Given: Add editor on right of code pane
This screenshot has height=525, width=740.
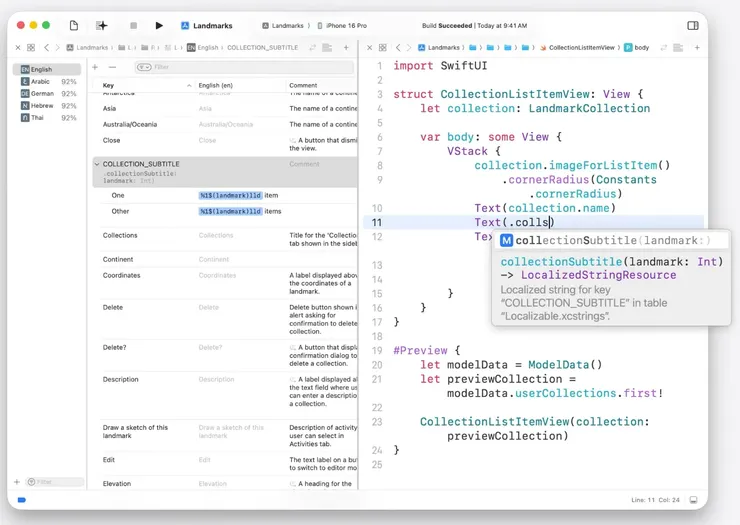Looking at the screenshot, I should point(697,48).
